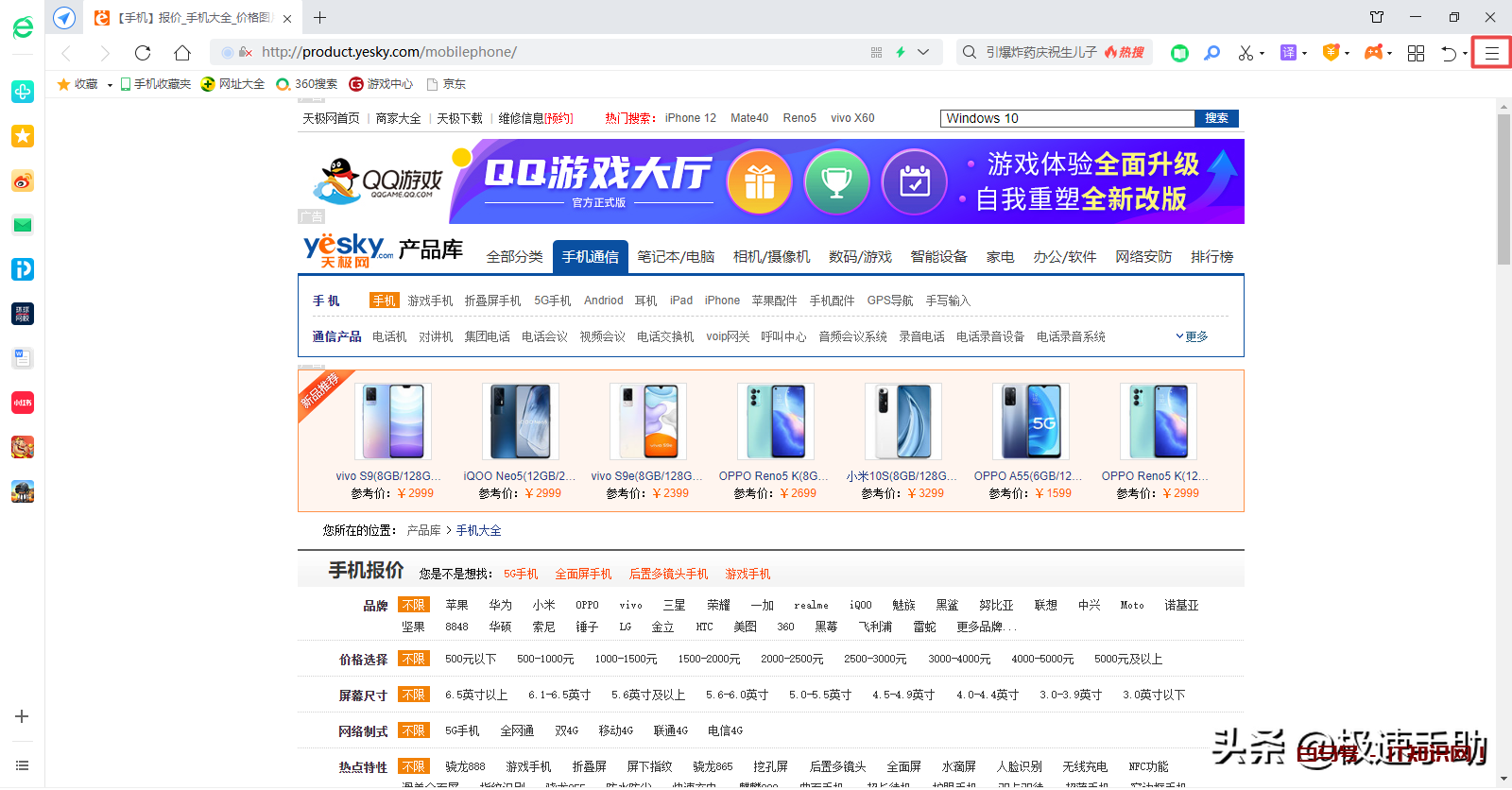This screenshot has height=790, width=1512.
Task: Click the Windows 10 search input field
Action: coord(1067,118)
